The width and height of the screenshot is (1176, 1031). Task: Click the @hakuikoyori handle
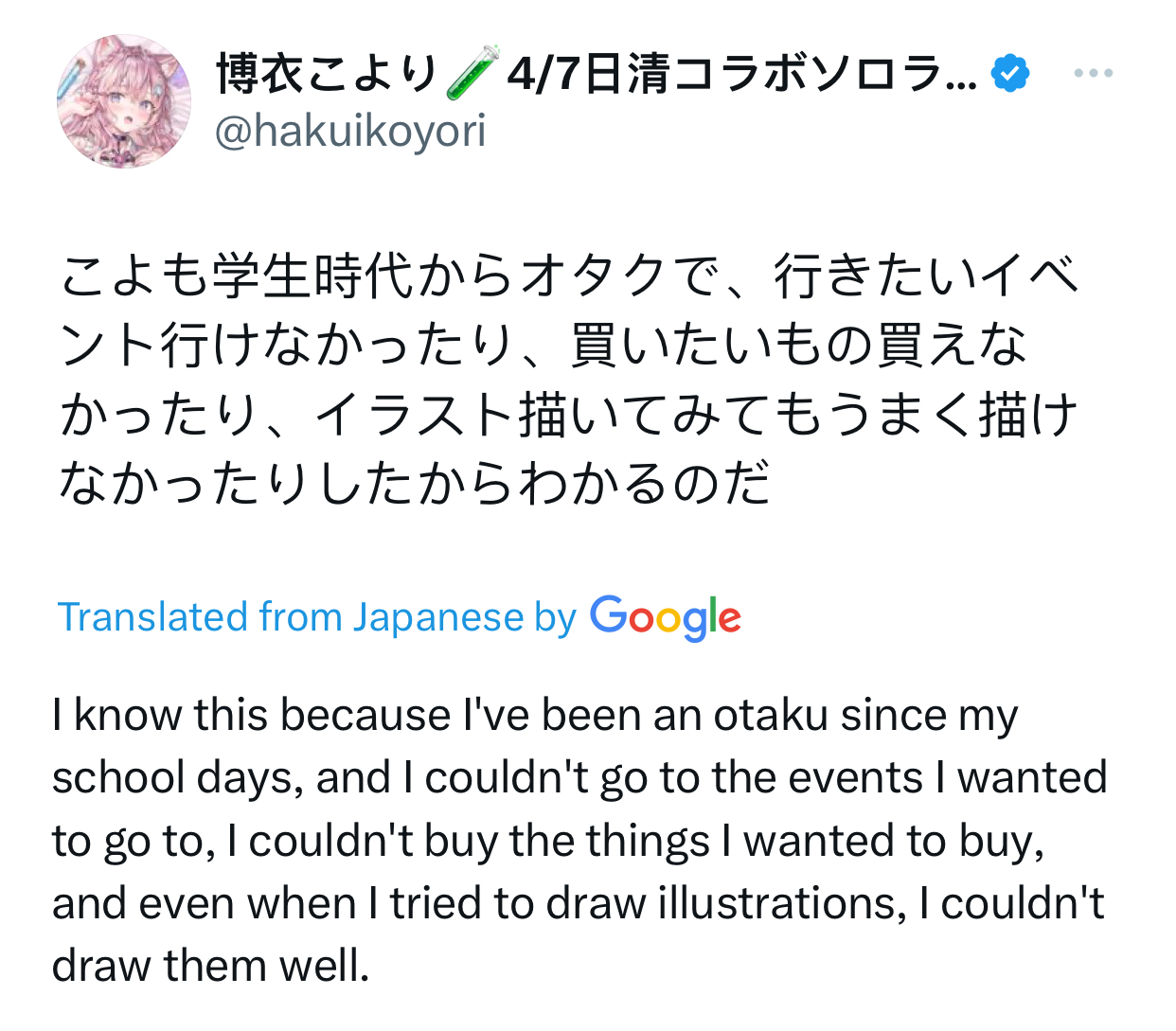(x=350, y=131)
